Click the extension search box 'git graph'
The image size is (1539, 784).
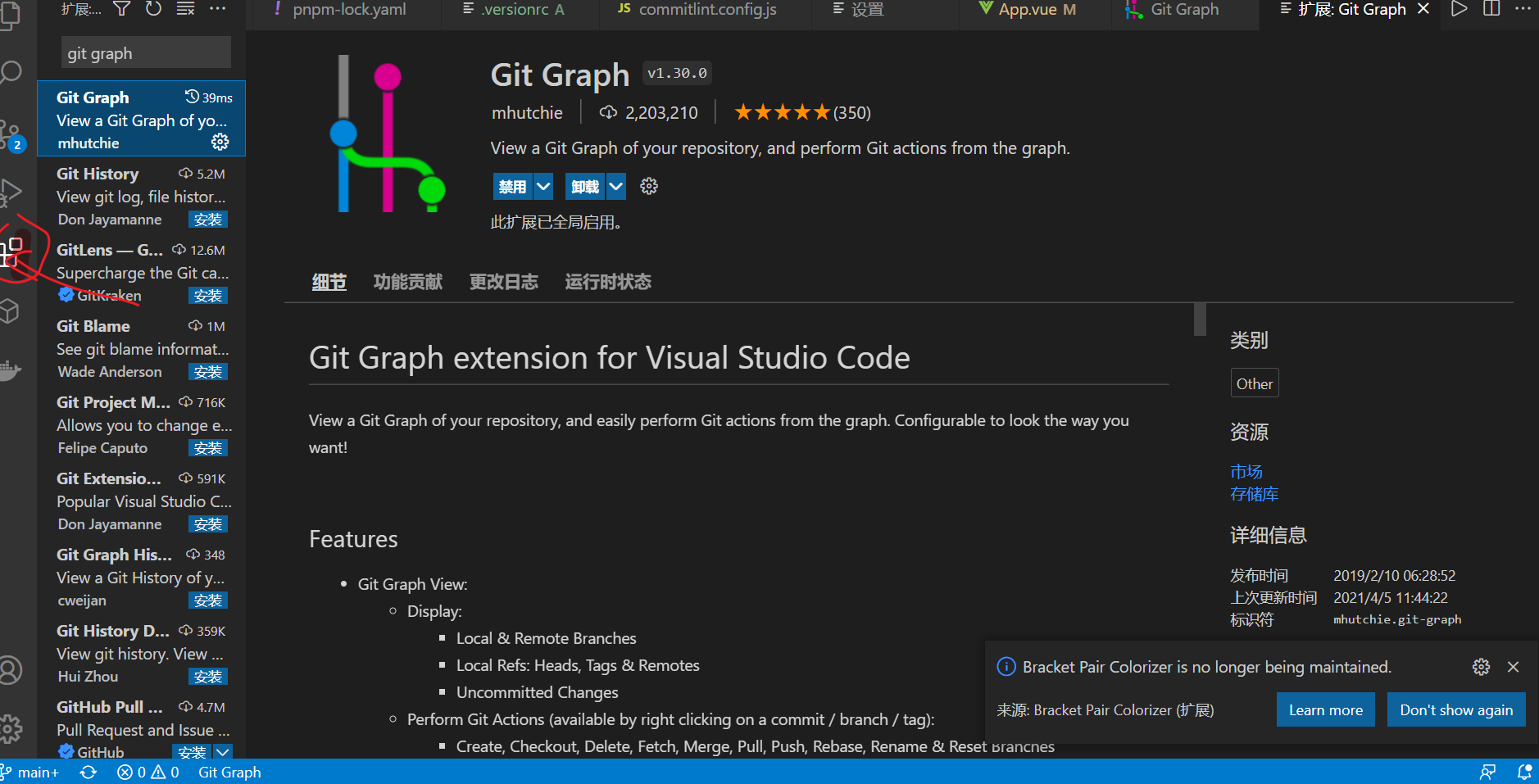(x=146, y=52)
